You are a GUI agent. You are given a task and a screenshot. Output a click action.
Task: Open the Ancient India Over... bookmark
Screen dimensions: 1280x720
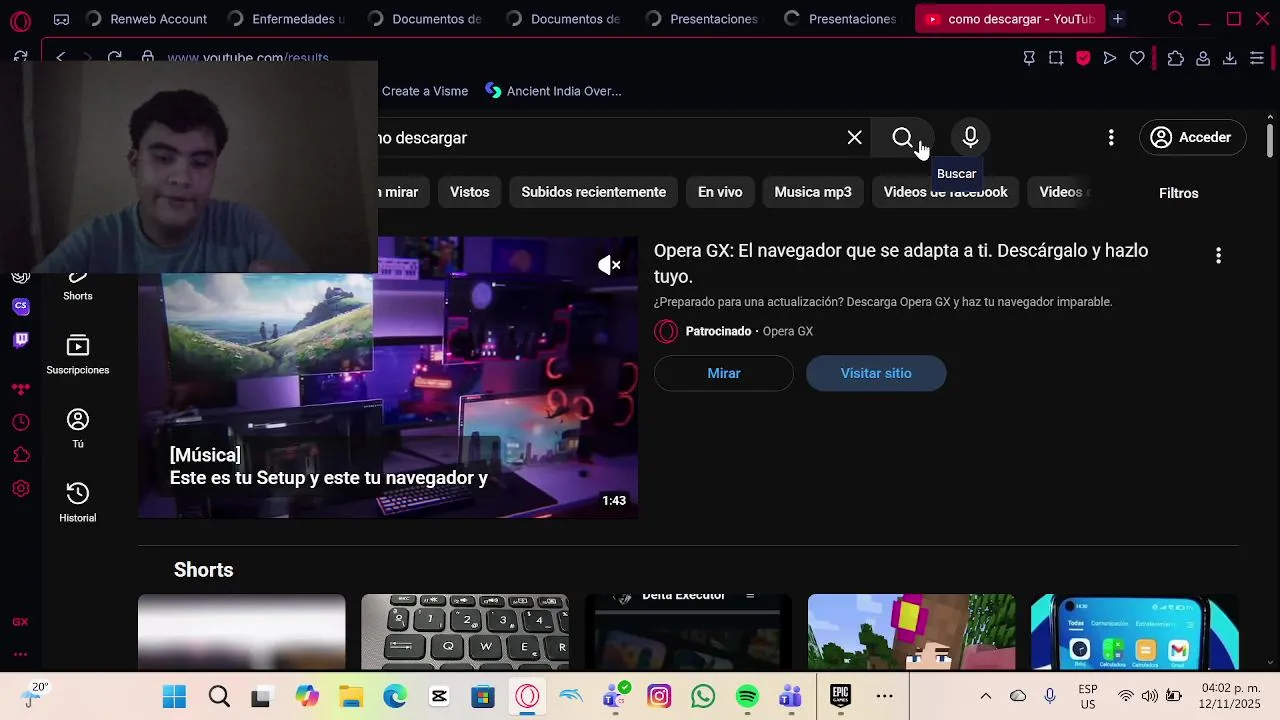click(x=552, y=91)
